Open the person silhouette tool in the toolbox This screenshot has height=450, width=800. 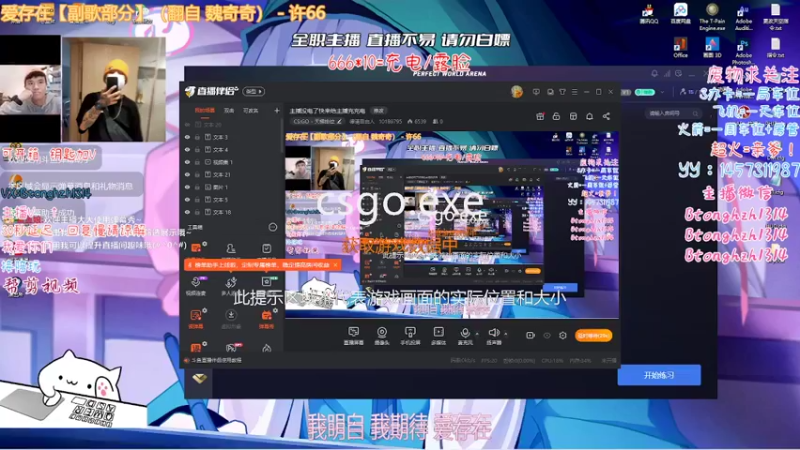231,249
